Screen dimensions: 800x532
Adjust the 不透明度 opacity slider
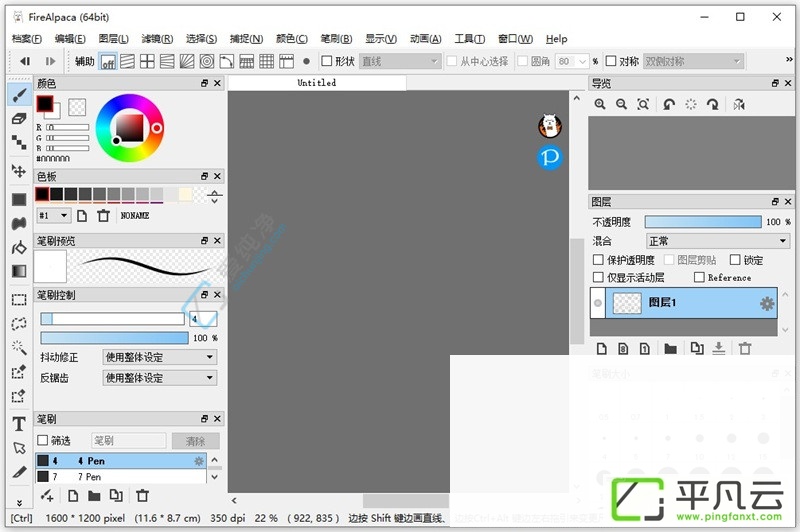coord(703,221)
